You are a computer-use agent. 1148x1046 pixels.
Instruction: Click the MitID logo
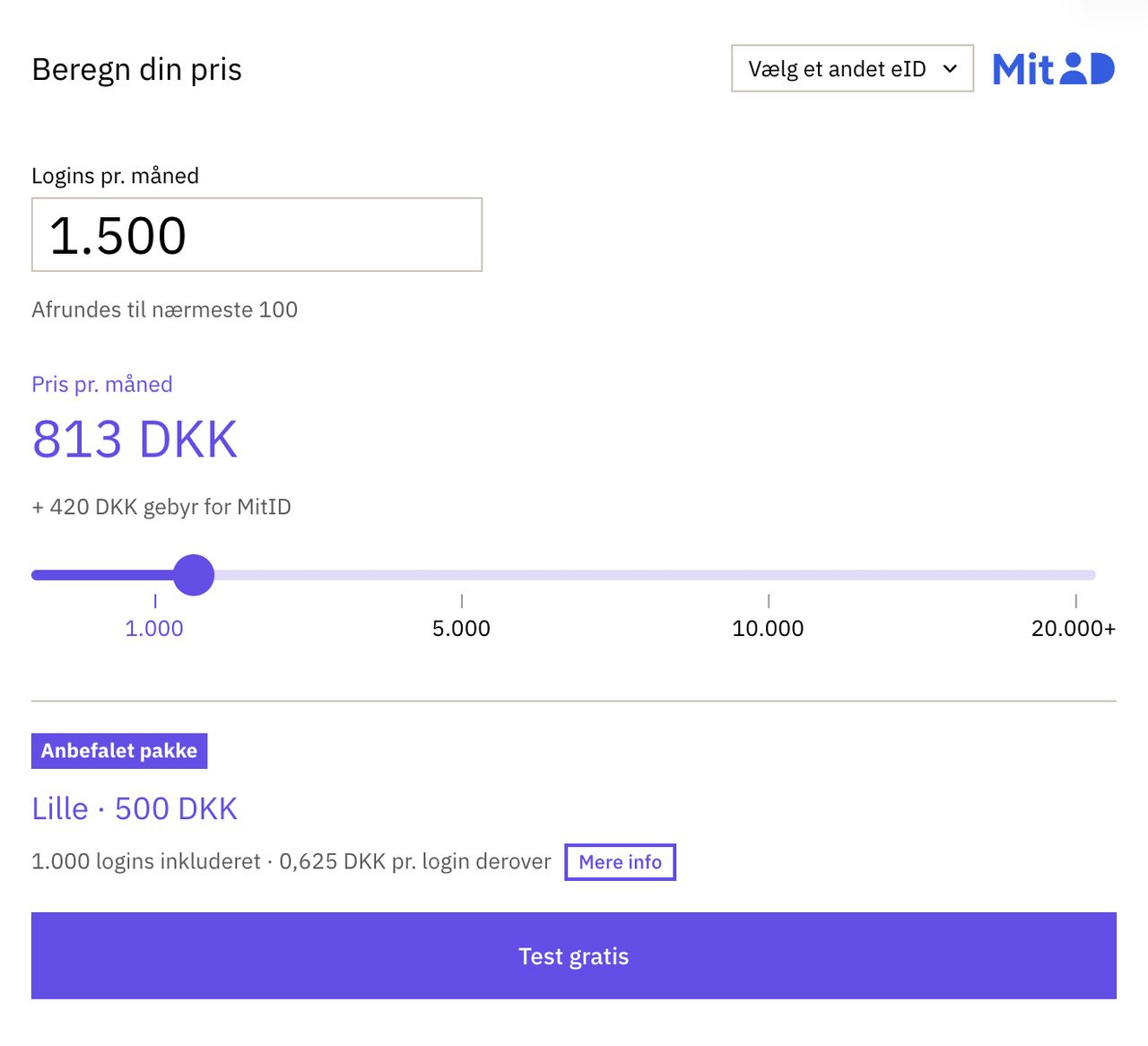[1054, 69]
